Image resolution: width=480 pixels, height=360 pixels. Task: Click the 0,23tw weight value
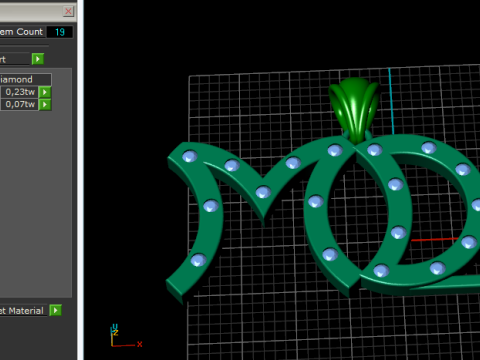point(19,92)
